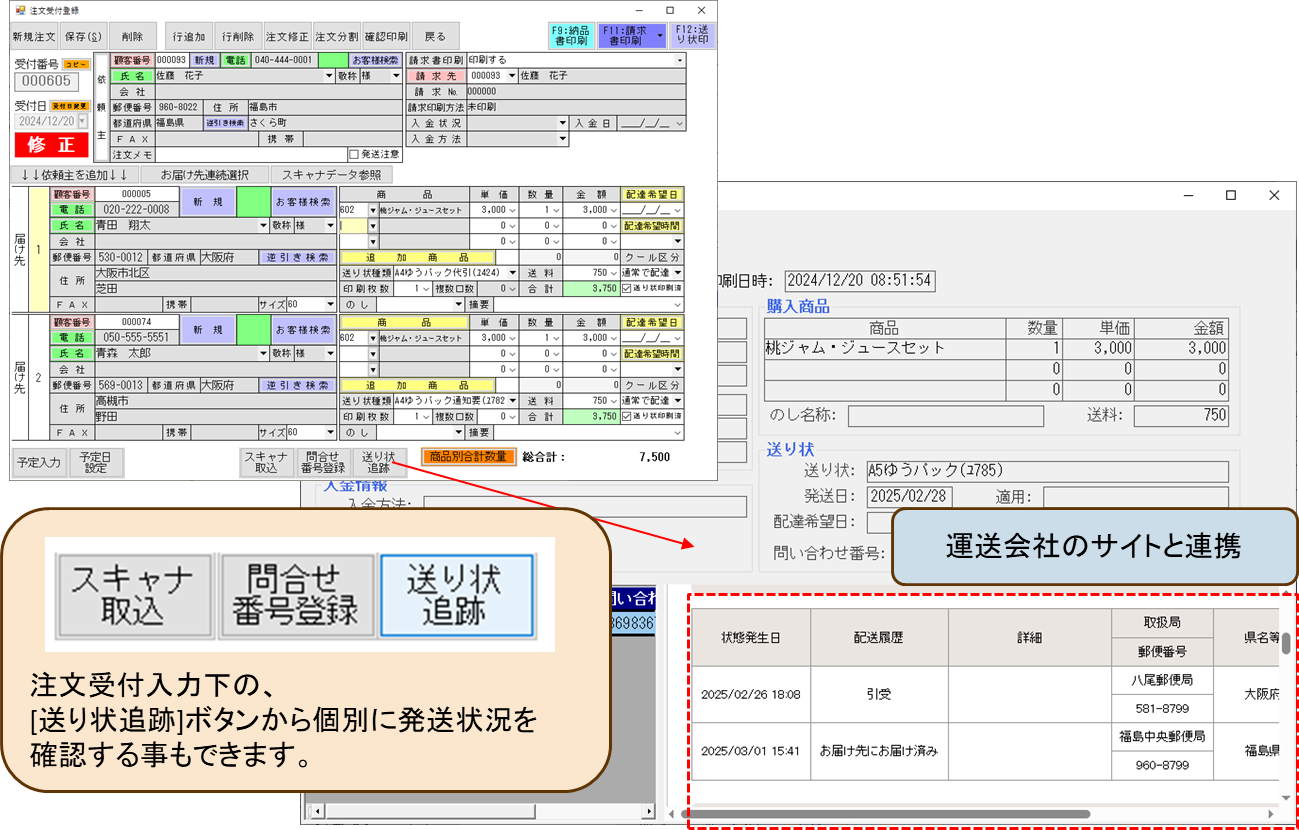The image size is (1299, 830).
Task: Click the orange コピー button beside 受付番号
Action: [77, 64]
